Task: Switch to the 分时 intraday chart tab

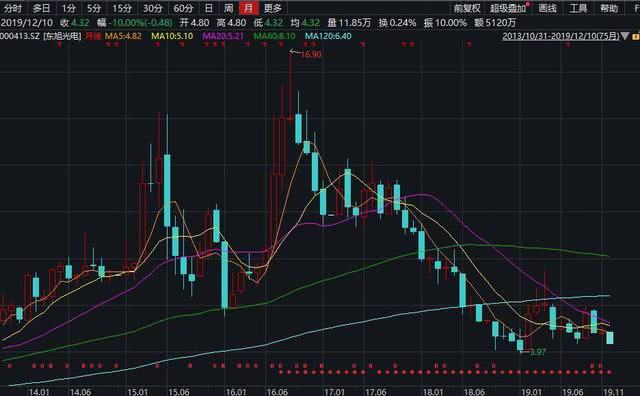Action: point(13,8)
